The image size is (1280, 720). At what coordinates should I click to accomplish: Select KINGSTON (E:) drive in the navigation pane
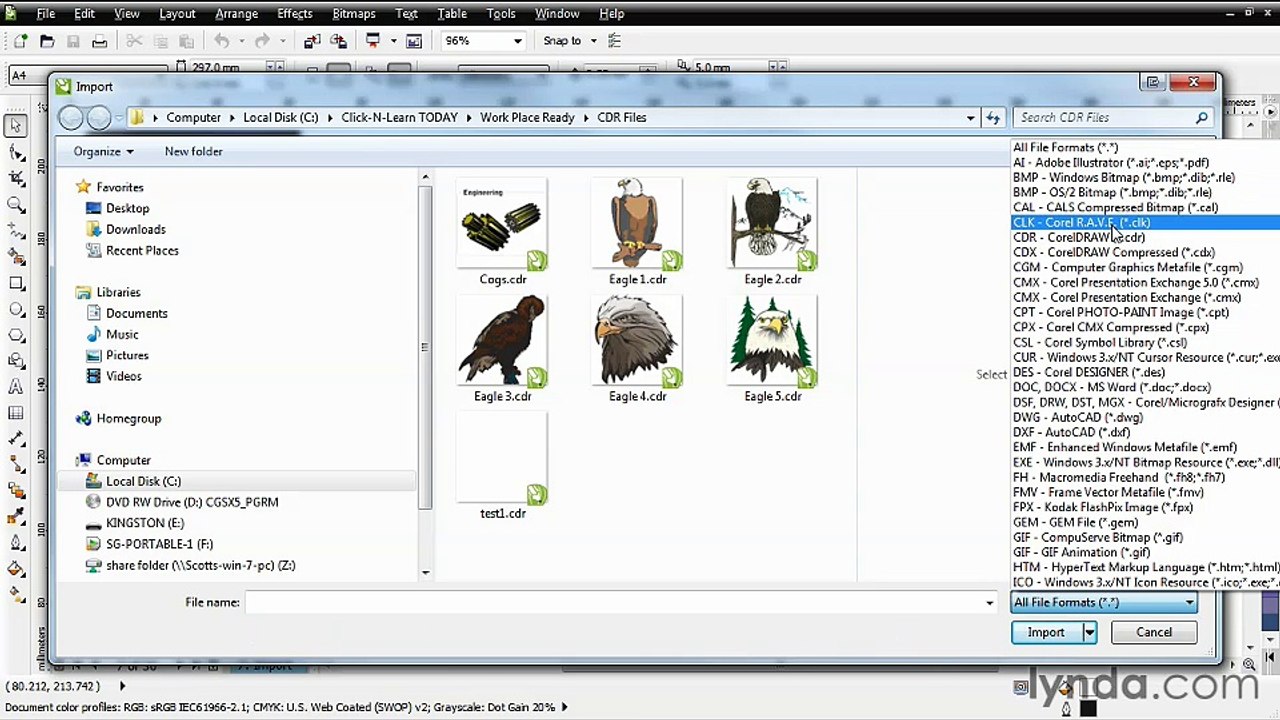click(144, 523)
